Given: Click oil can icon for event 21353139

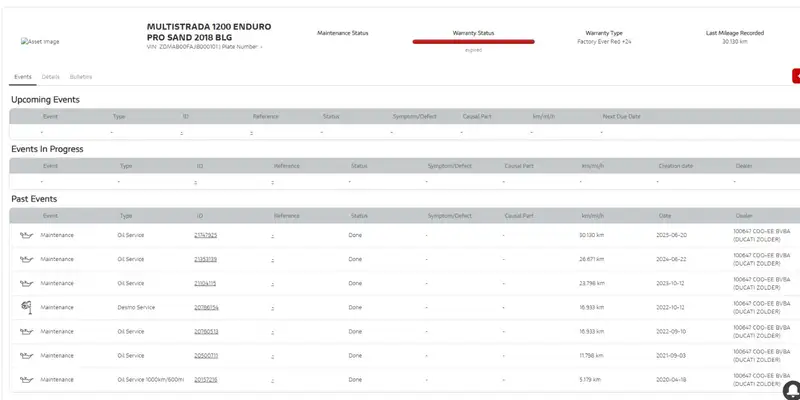Looking at the screenshot, I should [x=26, y=259].
